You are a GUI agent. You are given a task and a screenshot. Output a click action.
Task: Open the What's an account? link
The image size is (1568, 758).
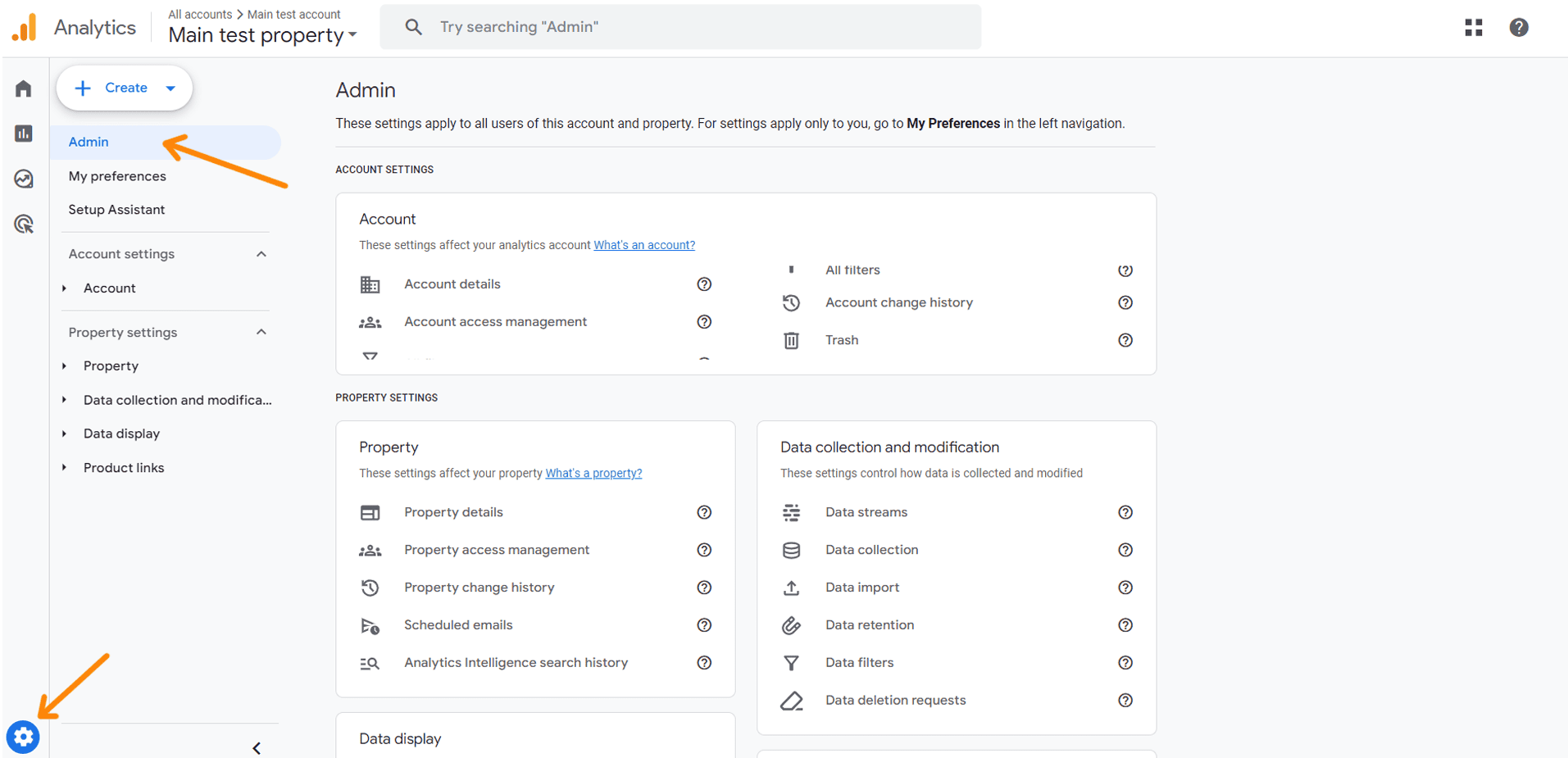pyautogui.click(x=644, y=245)
